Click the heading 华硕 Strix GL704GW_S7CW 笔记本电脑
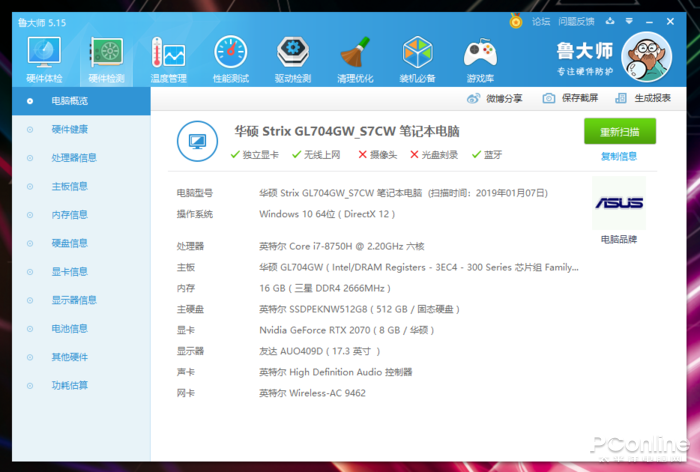Viewport: 700px width, 472px height. (347, 131)
